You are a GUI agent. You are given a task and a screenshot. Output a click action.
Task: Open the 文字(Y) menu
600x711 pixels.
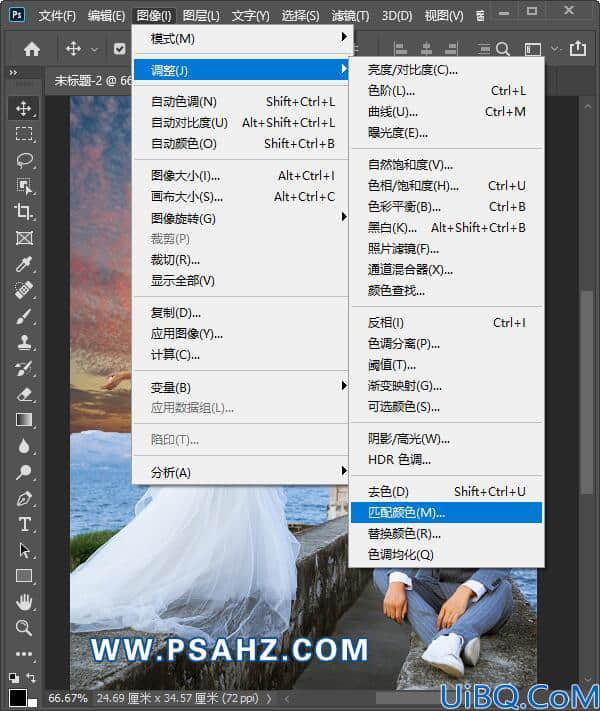[250, 16]
